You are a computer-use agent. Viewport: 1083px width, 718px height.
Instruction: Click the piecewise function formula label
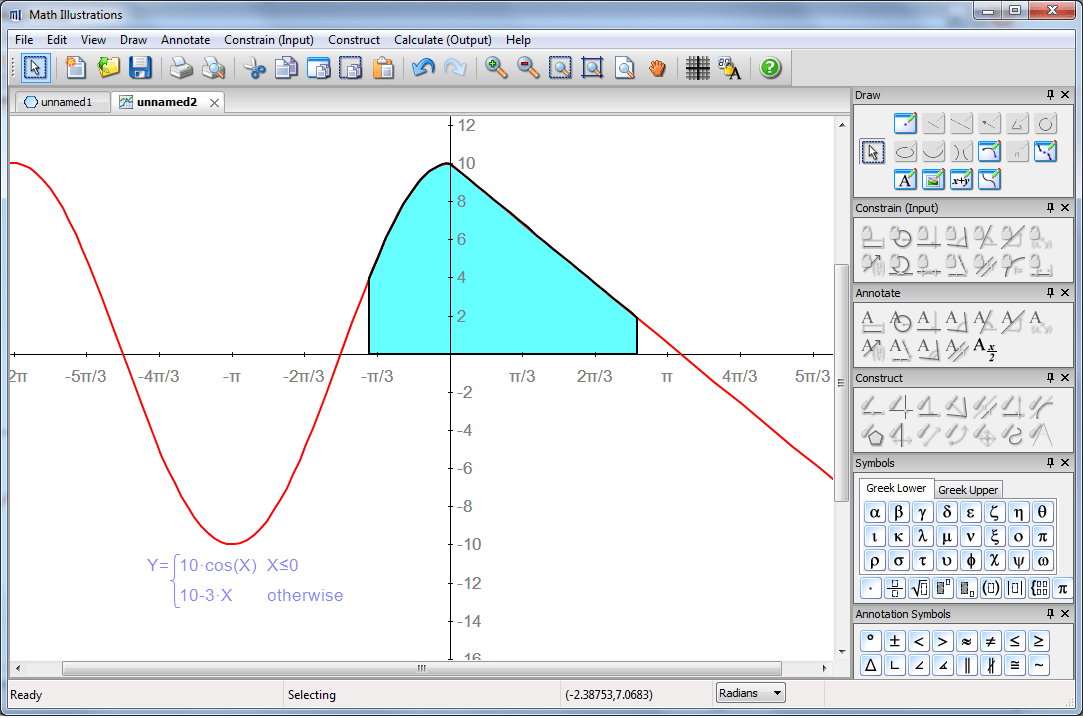point(245,580)
